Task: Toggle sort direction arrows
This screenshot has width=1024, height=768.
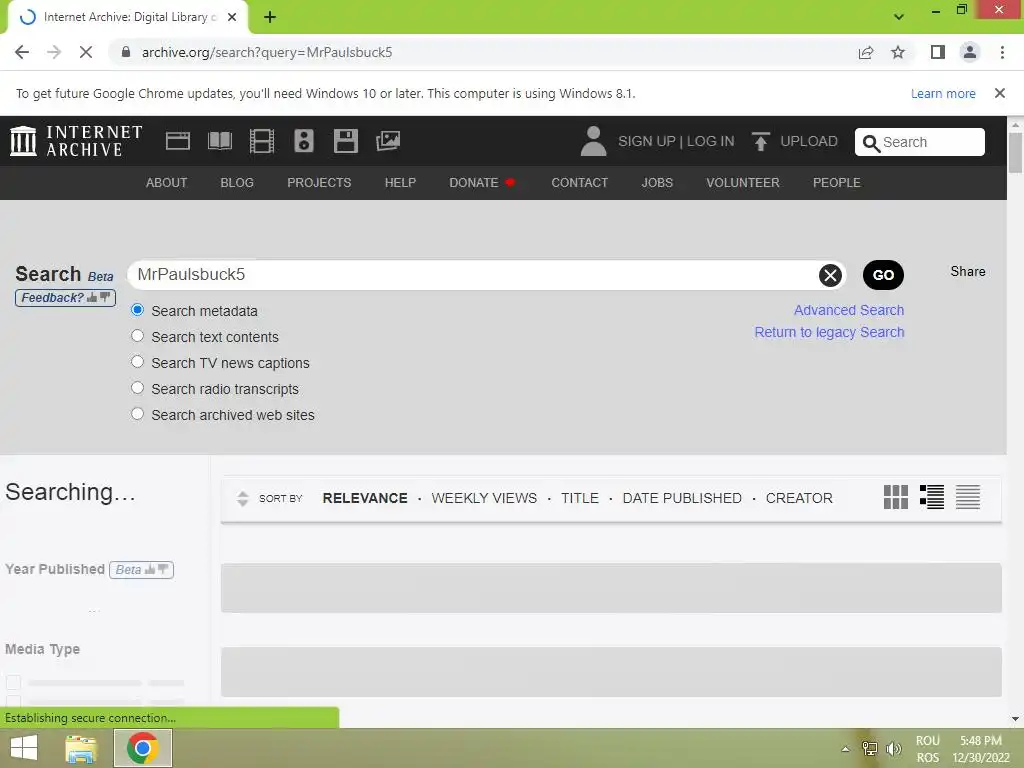Action: pos(242,498)
